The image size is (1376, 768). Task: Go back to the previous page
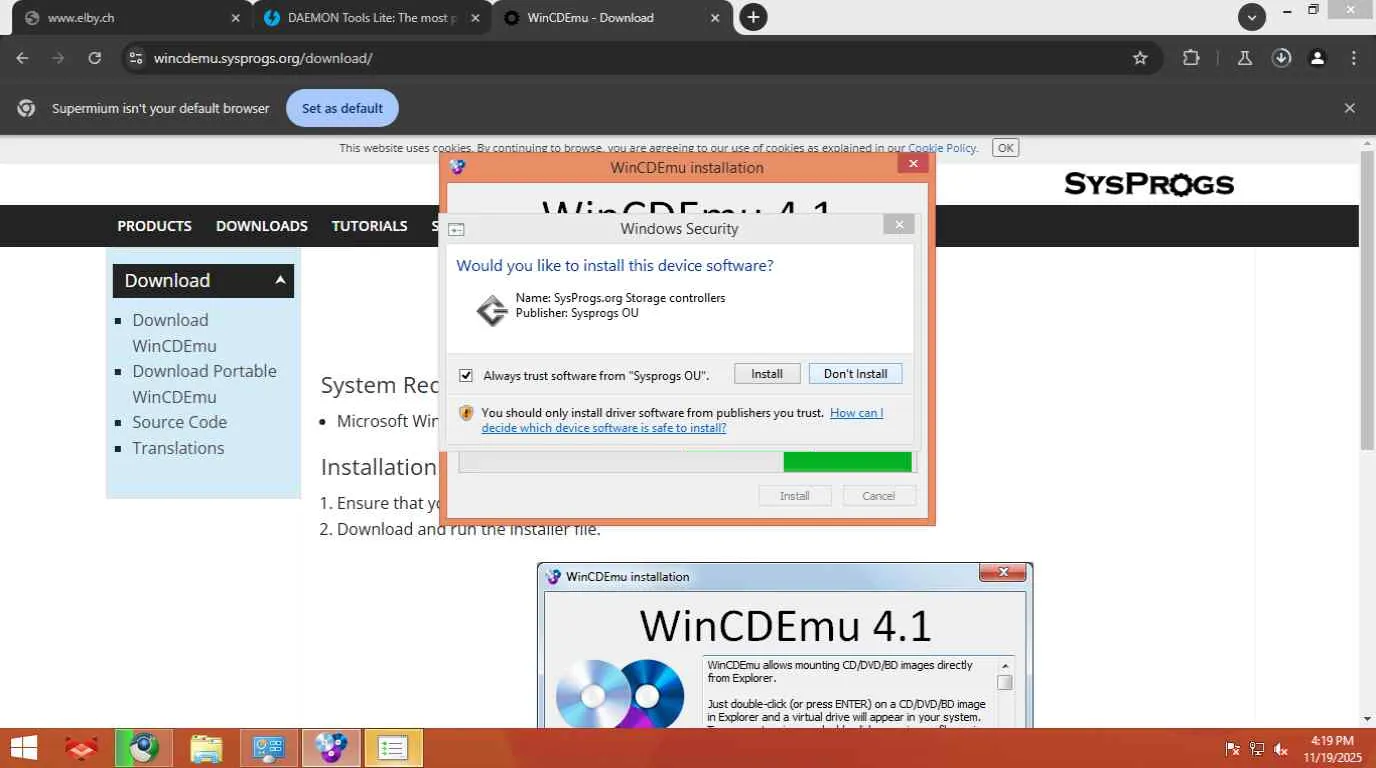tap(22, 58)
